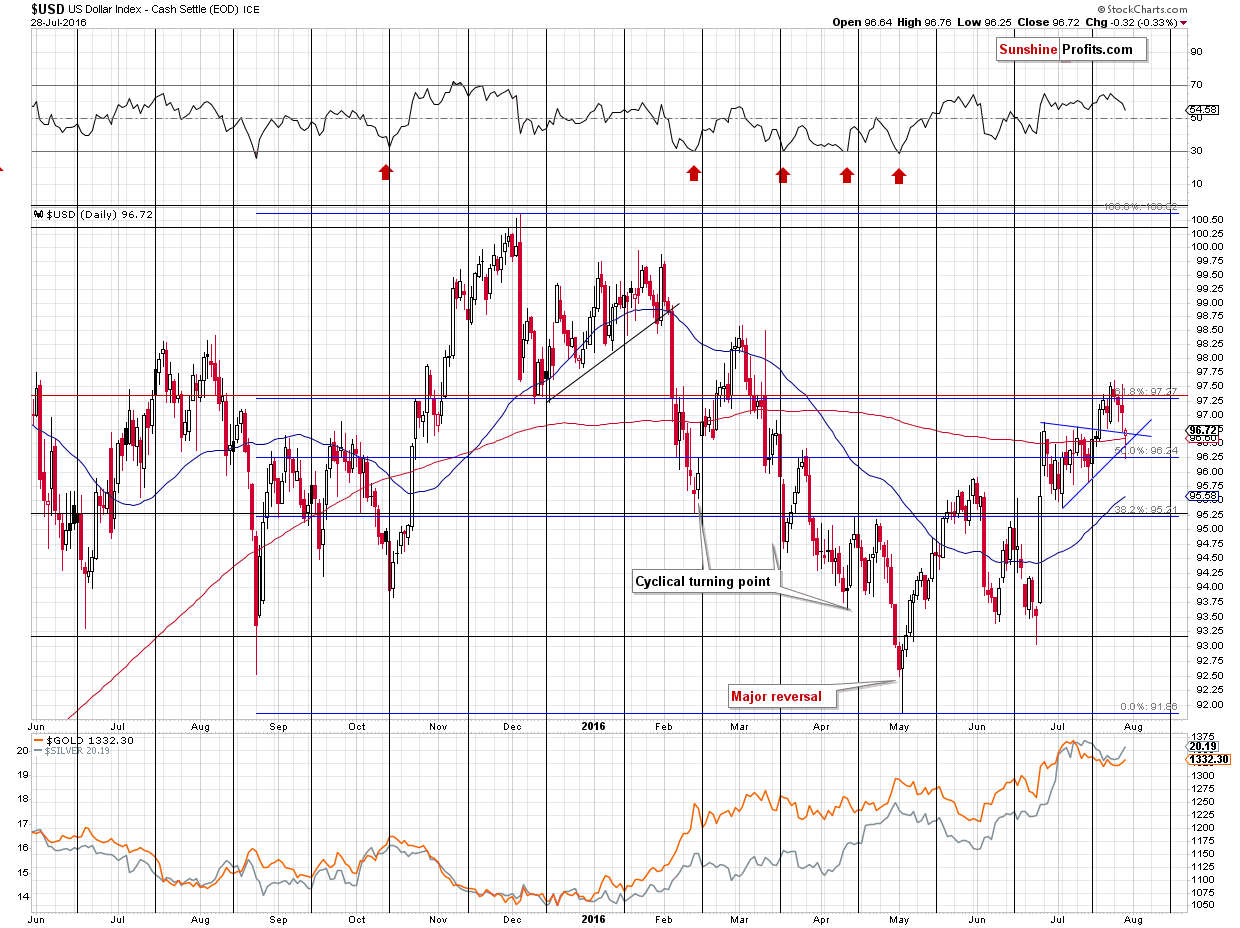This screenshot has width=1240, height=928.
Task: Click the 20.19 silver price tag on right
Action: pos(1200,746)
